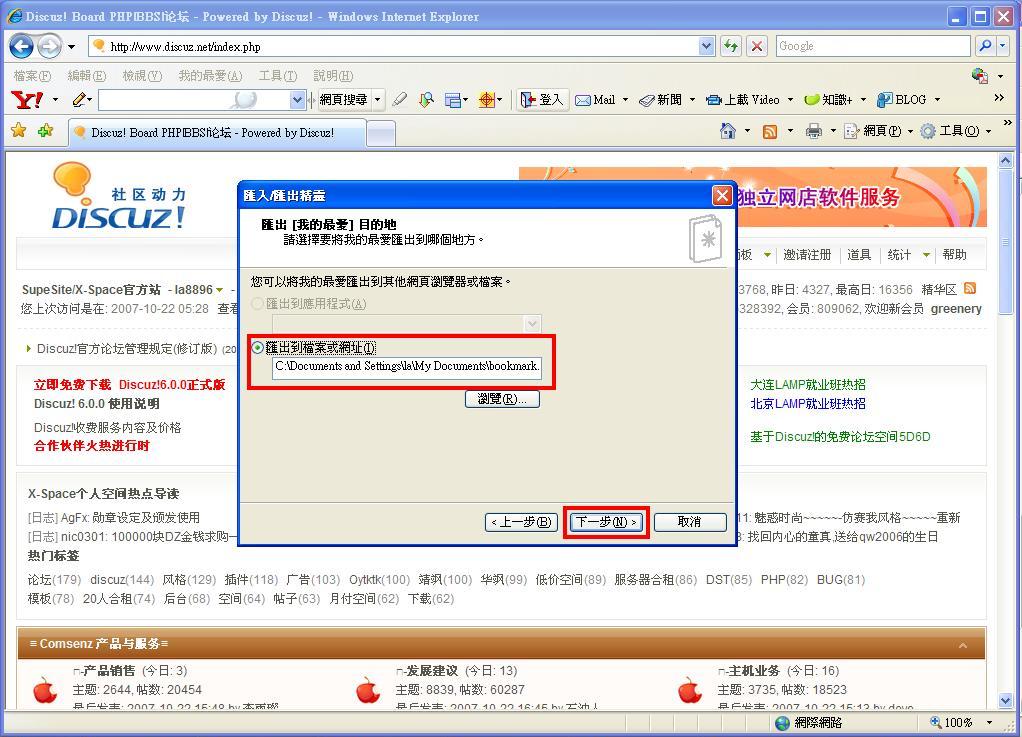Expand the 工具(O) tools dropdown
1022x737 pixels.
989,132
